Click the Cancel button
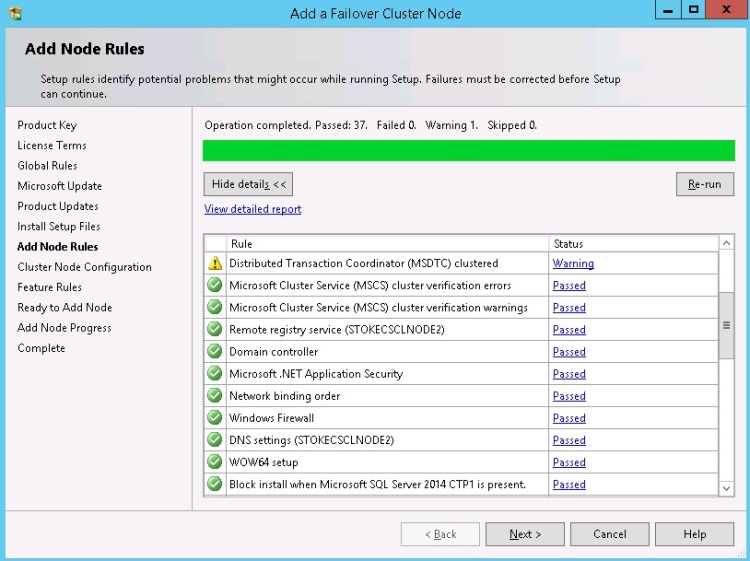The image size is (750, 561). click(x=609, y=534)
